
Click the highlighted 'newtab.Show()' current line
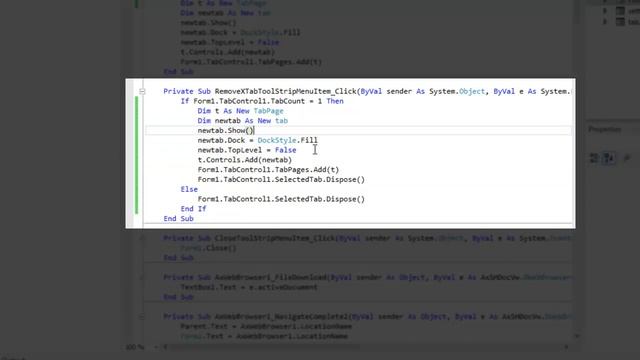pos(226,131)
